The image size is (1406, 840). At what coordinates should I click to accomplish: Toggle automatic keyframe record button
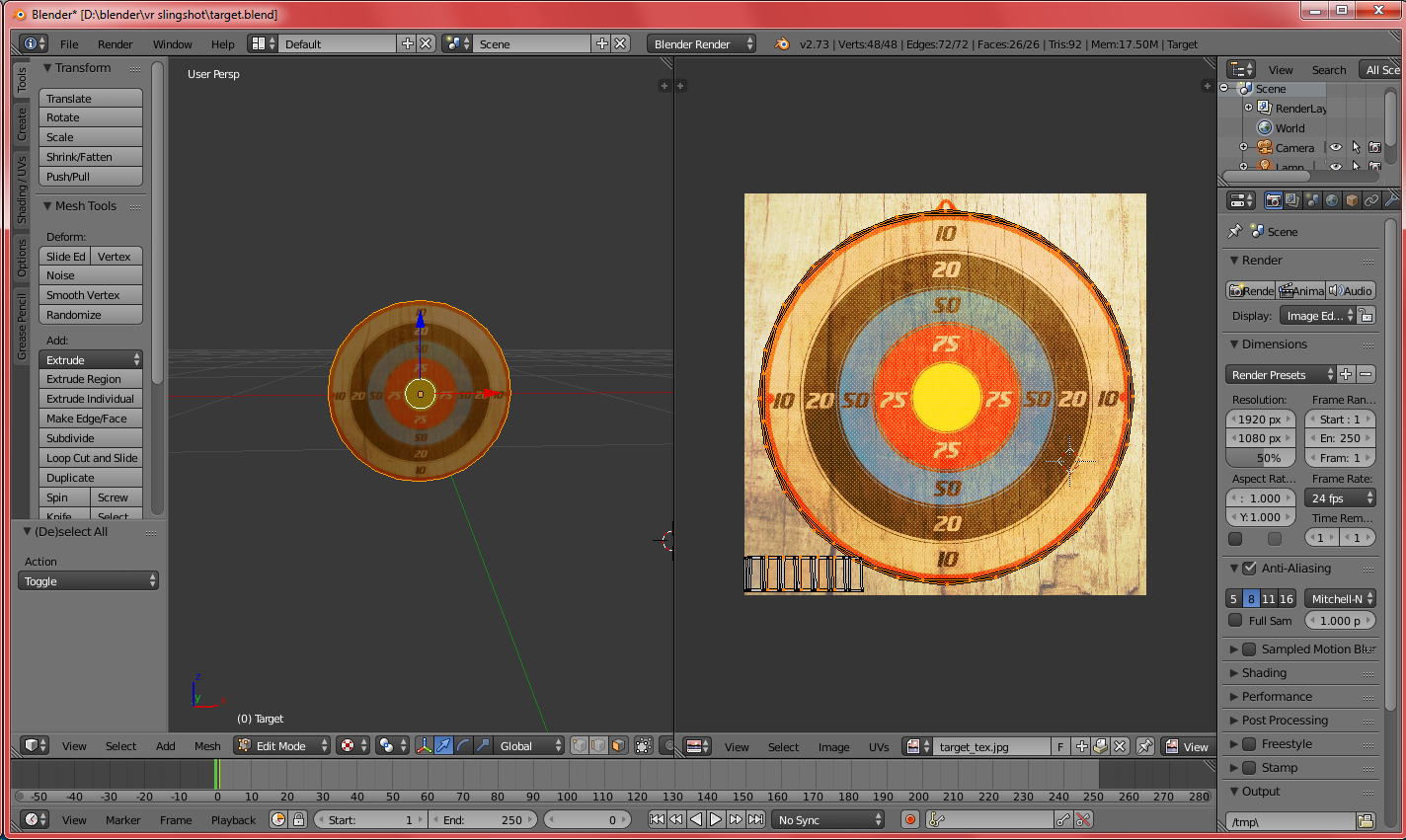point(910,819)
